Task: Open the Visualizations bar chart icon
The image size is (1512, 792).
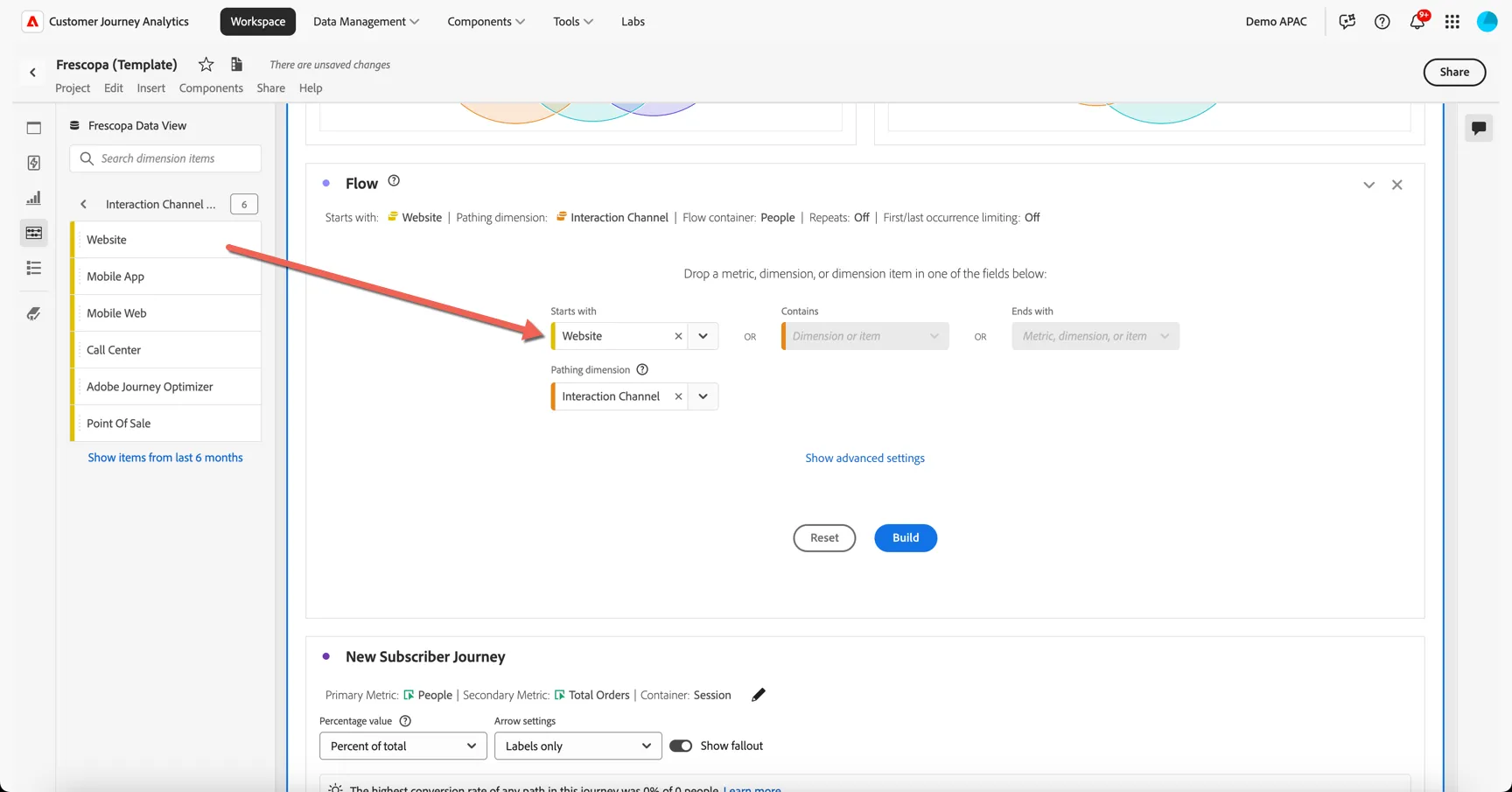Action: (34, 198)
